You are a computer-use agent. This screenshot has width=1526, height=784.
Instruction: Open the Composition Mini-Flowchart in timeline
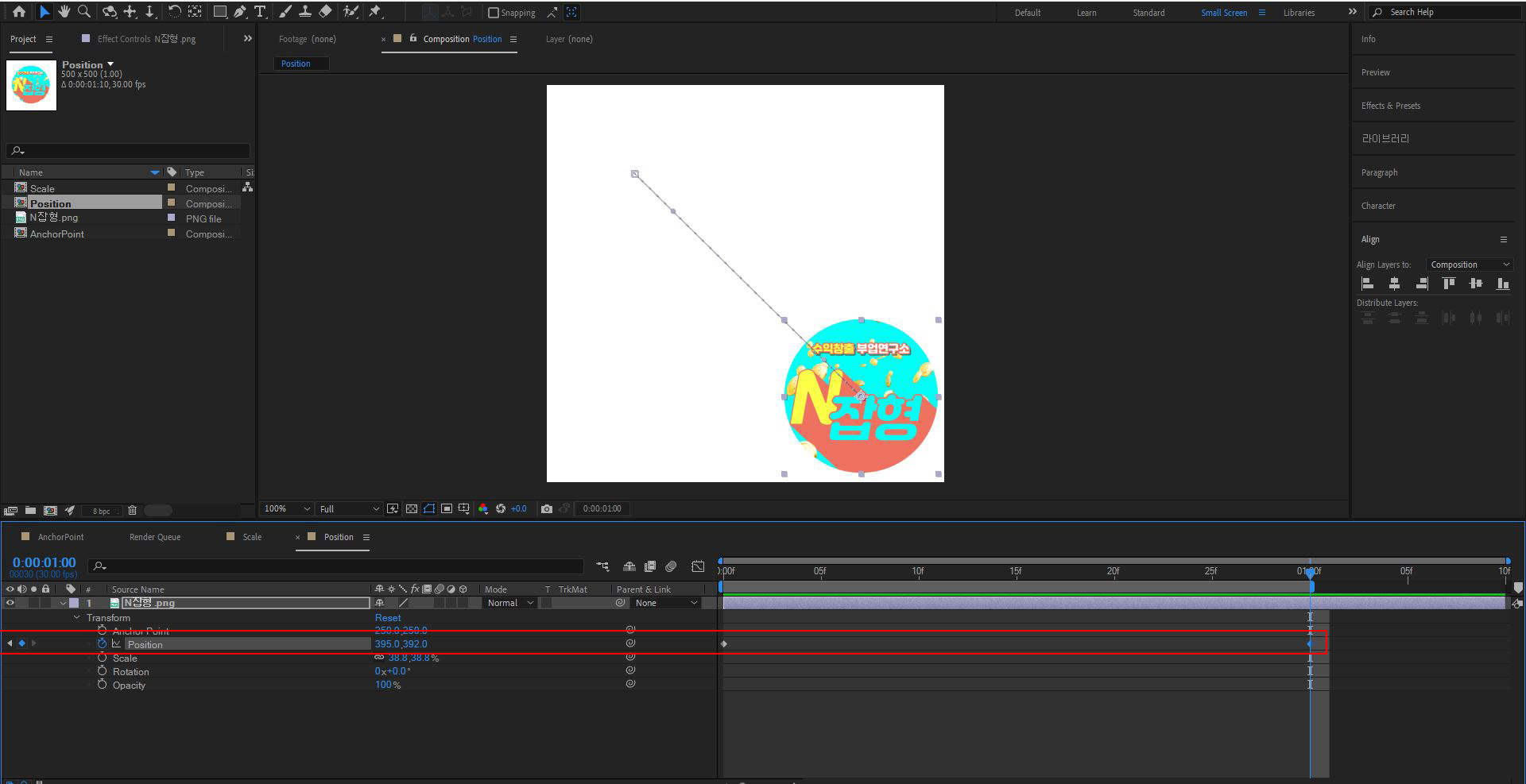(x=602, y=566)
